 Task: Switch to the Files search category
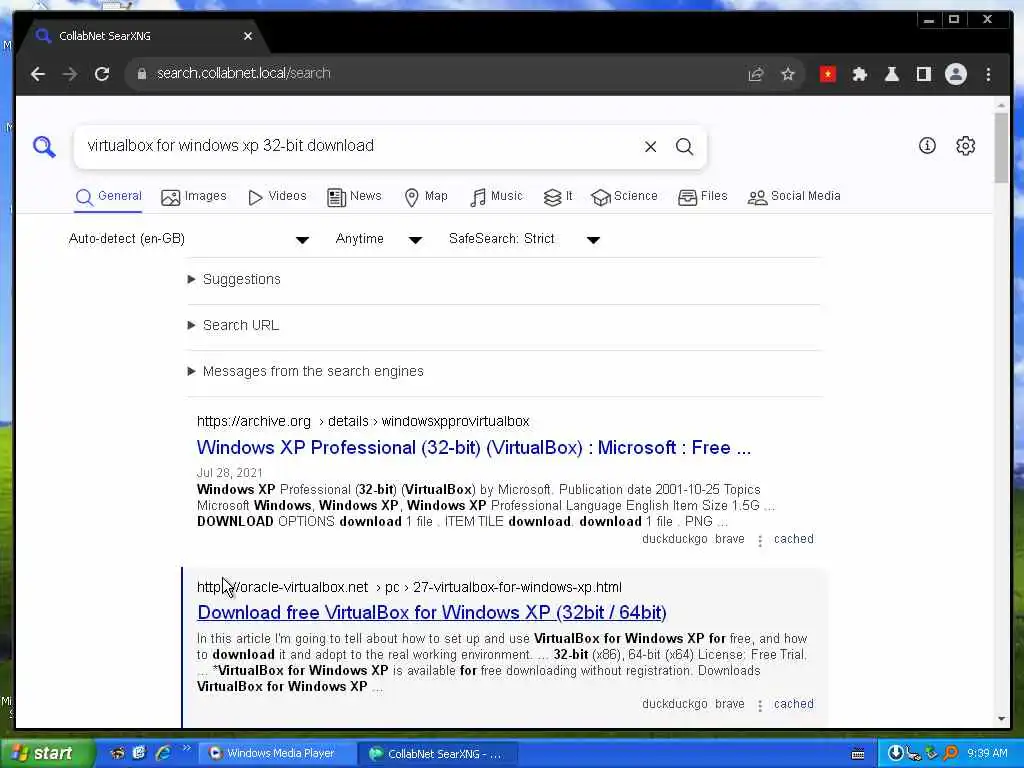pos(703,197)
